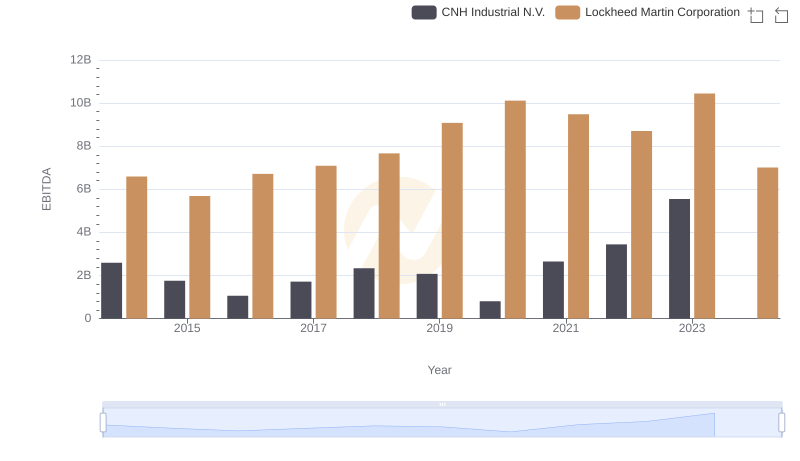Click the Lockheed Martin bar for 2021
800x461 pixels.
(x=578, y=216)
